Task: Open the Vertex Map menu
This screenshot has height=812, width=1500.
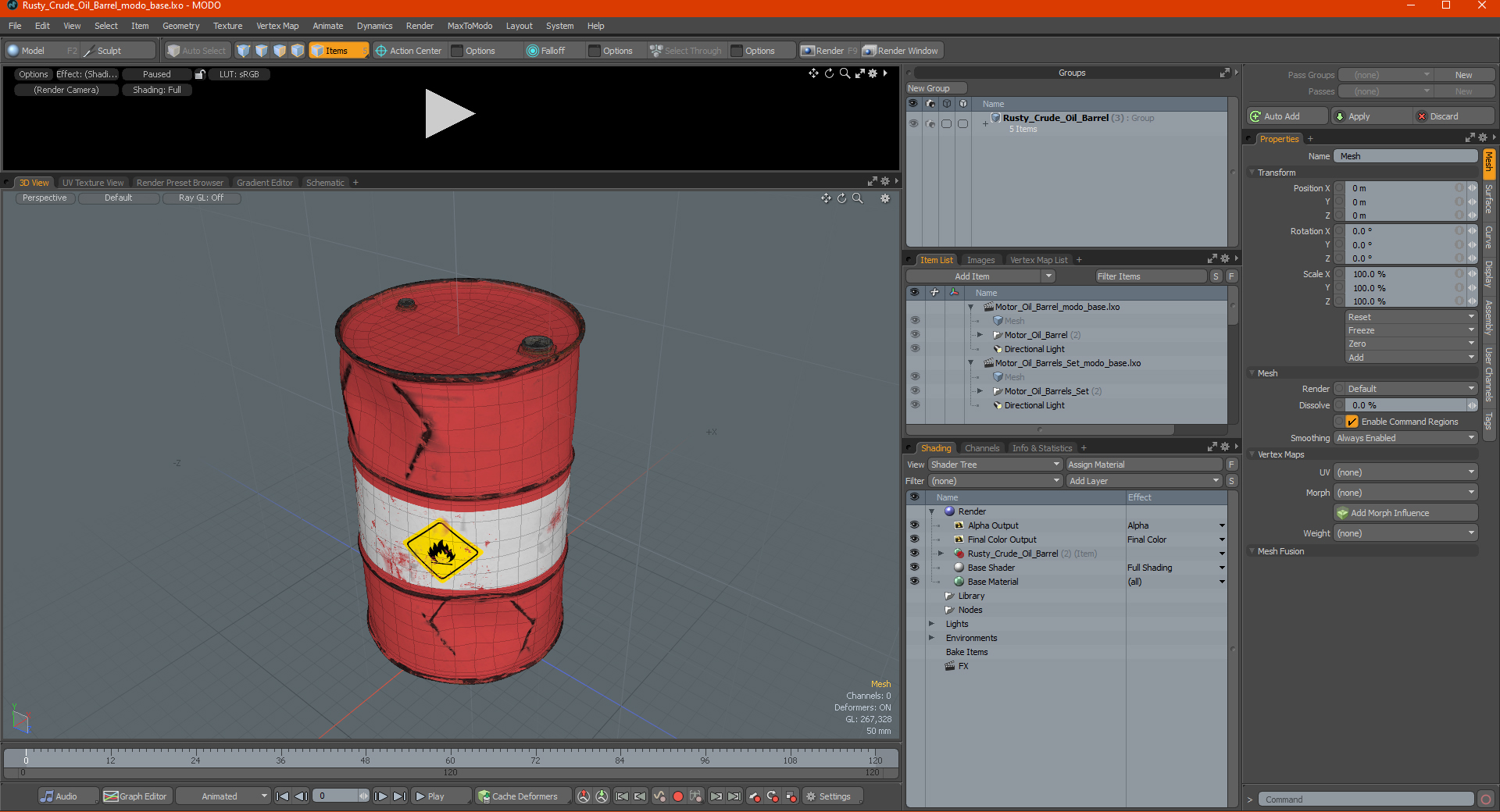Action: pyautogui.click(x=277, y=26)
